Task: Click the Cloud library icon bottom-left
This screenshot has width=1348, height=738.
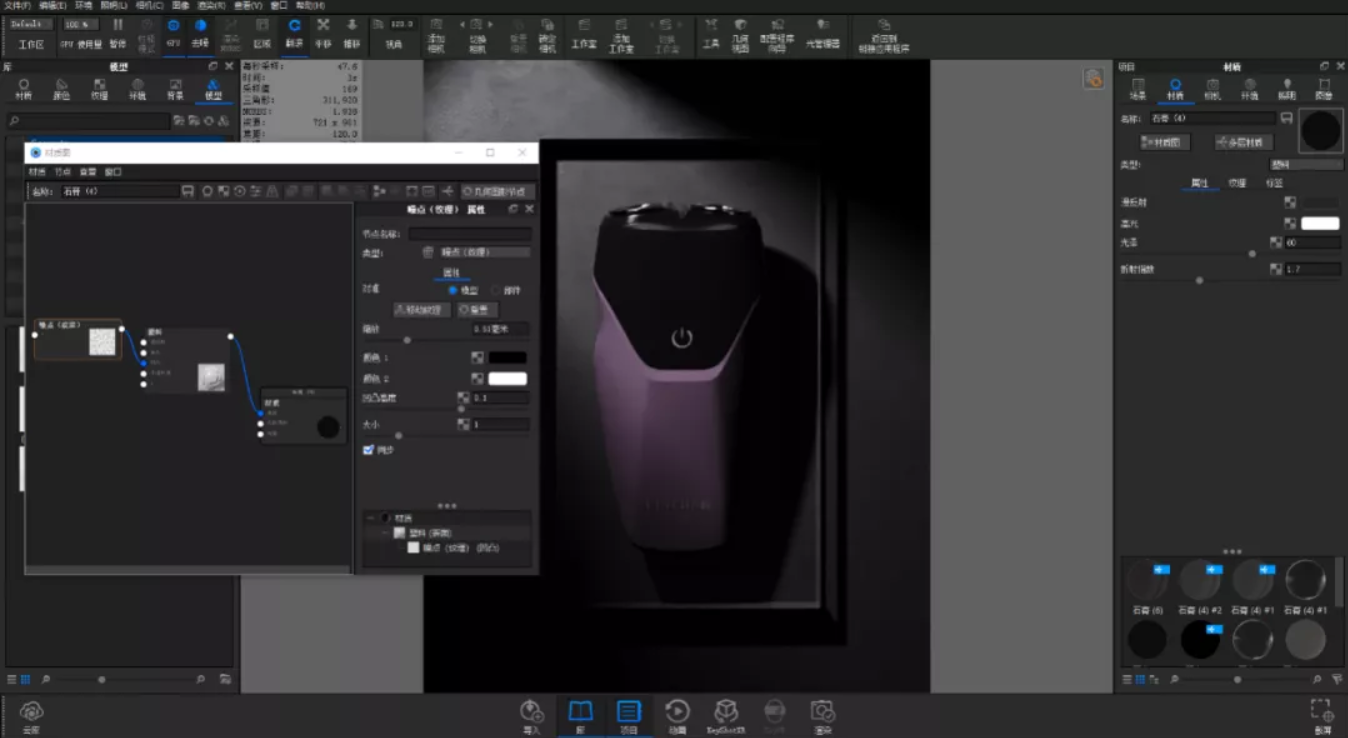Action: point(31,716)
